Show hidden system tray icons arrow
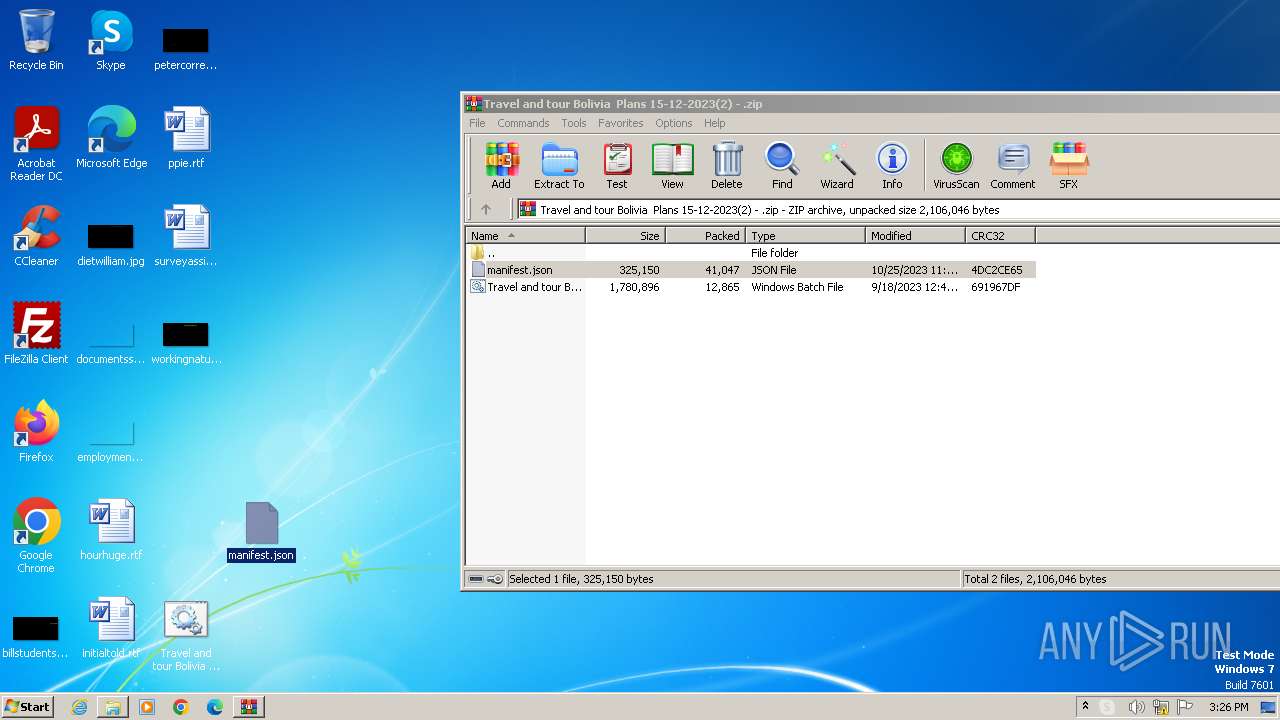Screen dimensions: 1280x720 click(1085, 706)
